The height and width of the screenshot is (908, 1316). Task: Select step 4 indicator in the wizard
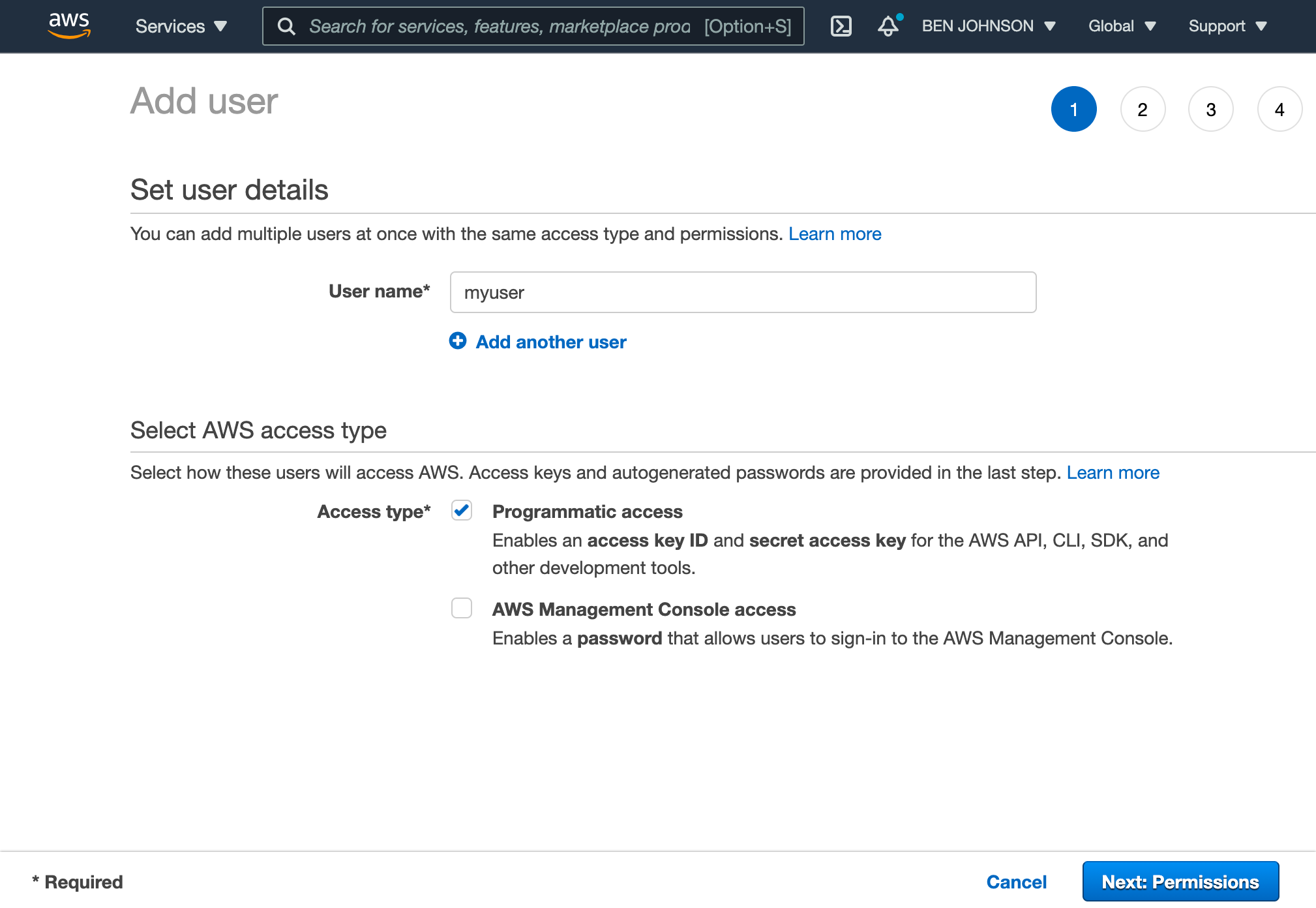click(1279, 109)
